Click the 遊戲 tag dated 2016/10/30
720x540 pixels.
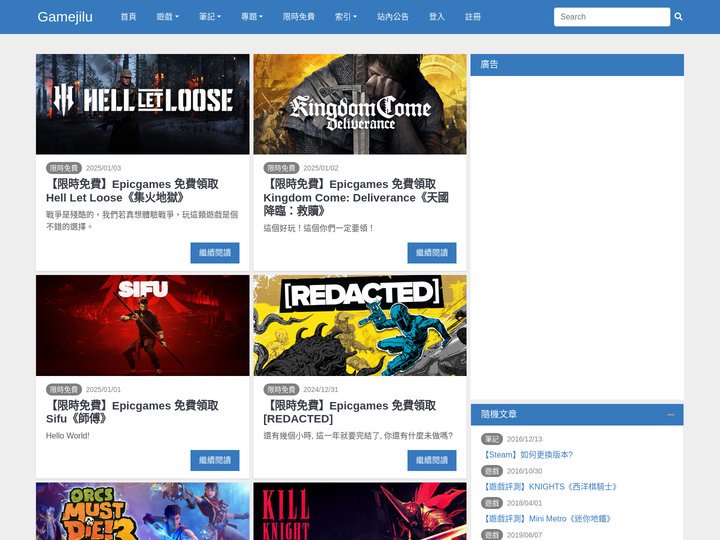pos(492,471)
